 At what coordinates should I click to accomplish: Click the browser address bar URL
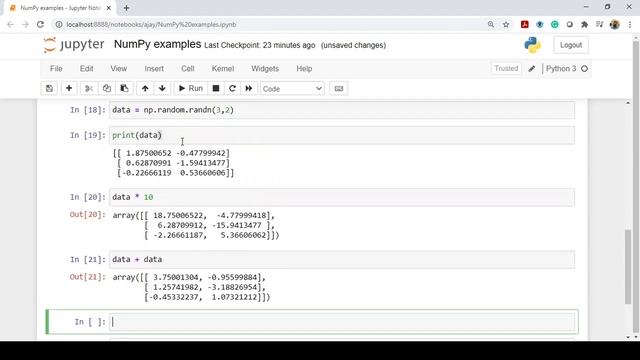coord(151,24)
